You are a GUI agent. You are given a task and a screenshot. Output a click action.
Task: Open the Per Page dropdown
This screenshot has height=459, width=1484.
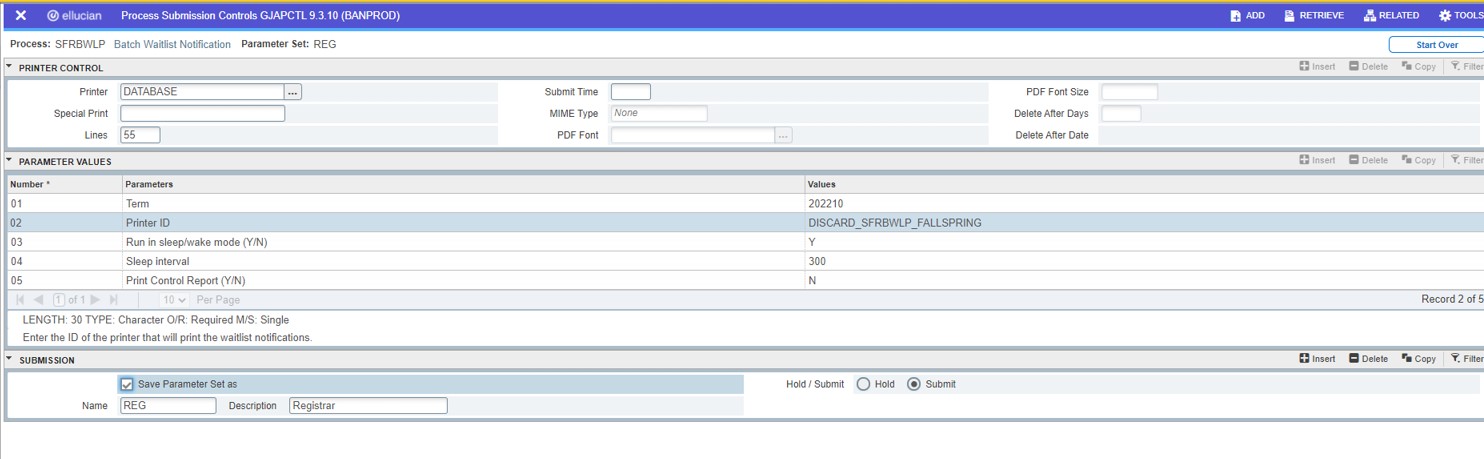(175, 300)
